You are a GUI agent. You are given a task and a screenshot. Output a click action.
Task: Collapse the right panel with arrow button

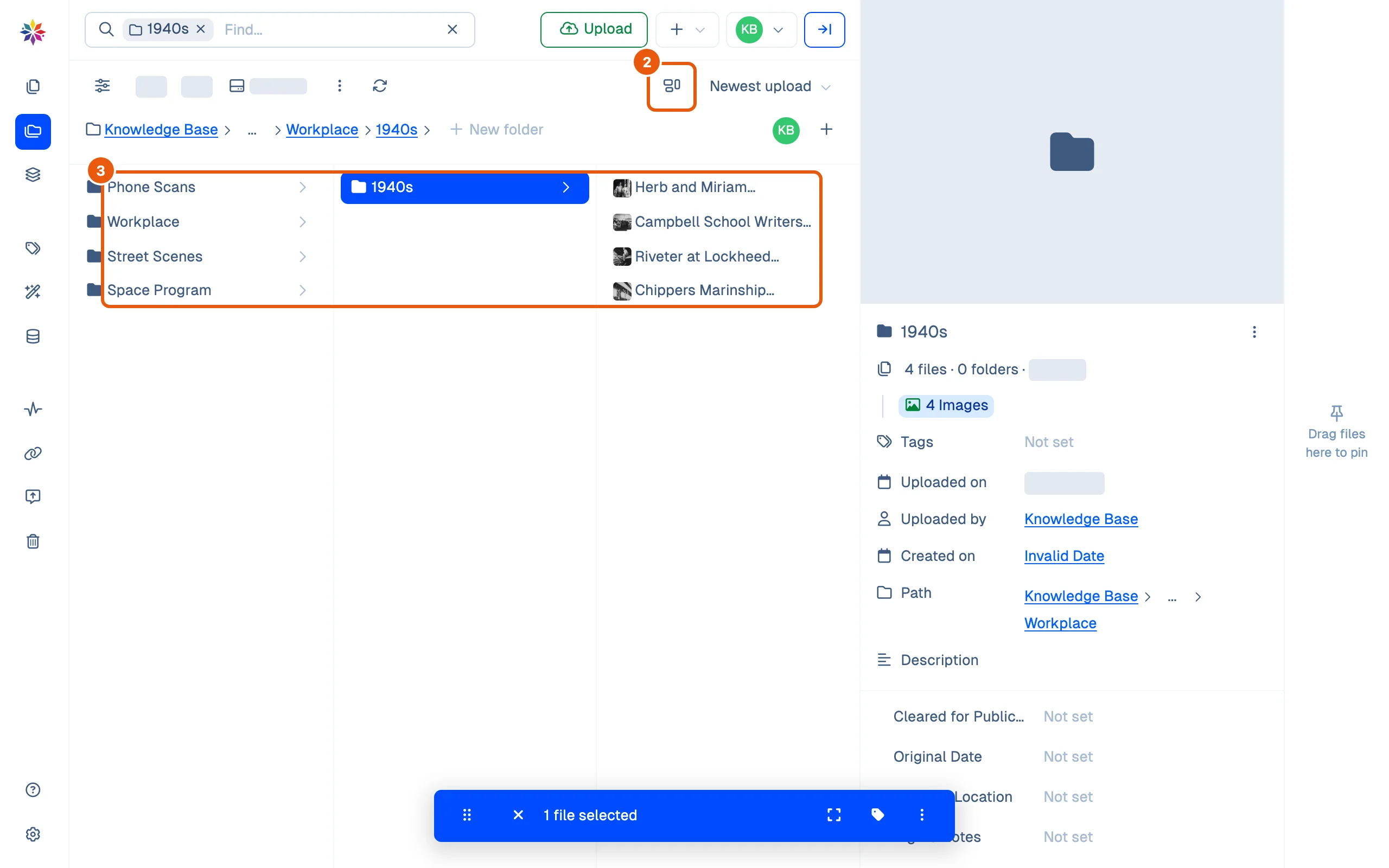point(824,29)
